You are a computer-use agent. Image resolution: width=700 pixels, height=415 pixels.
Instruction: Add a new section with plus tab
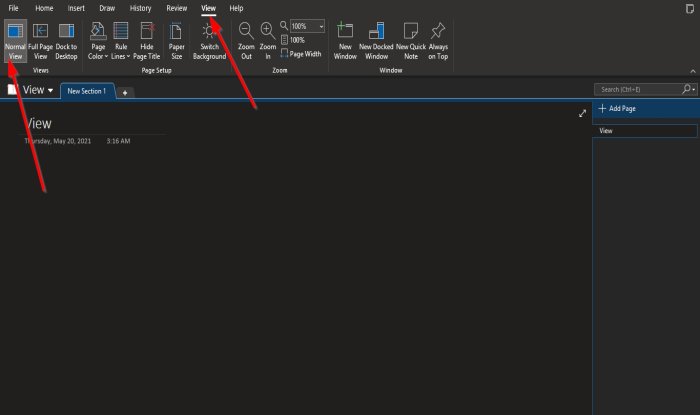(125, 93)
